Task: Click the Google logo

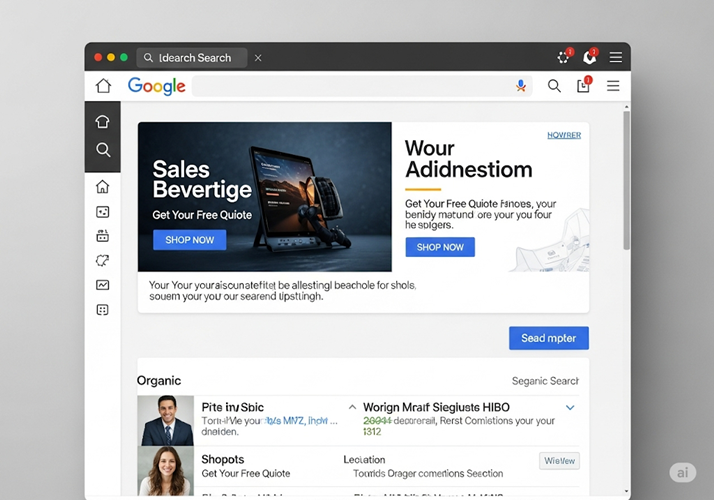Action: [157, 86]
